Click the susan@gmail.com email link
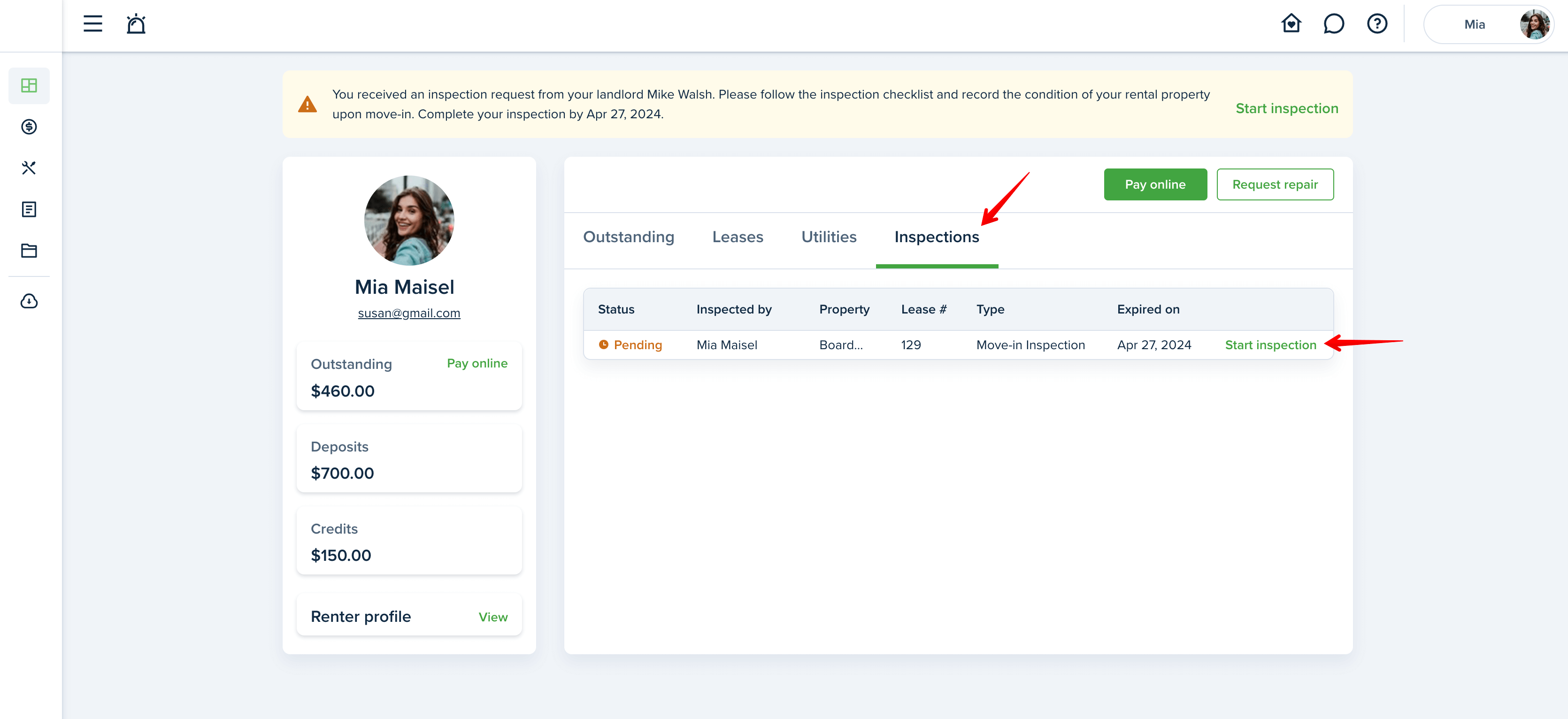Image resolution: width=1568 pixels, height=719 pixels. coord(408,313)
